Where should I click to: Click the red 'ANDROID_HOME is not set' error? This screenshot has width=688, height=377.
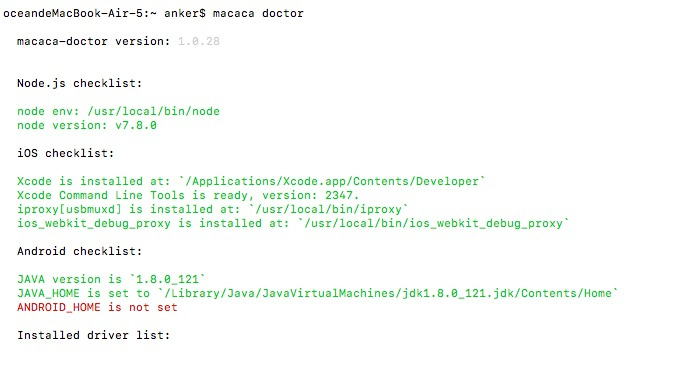click(x=97, y=307)
